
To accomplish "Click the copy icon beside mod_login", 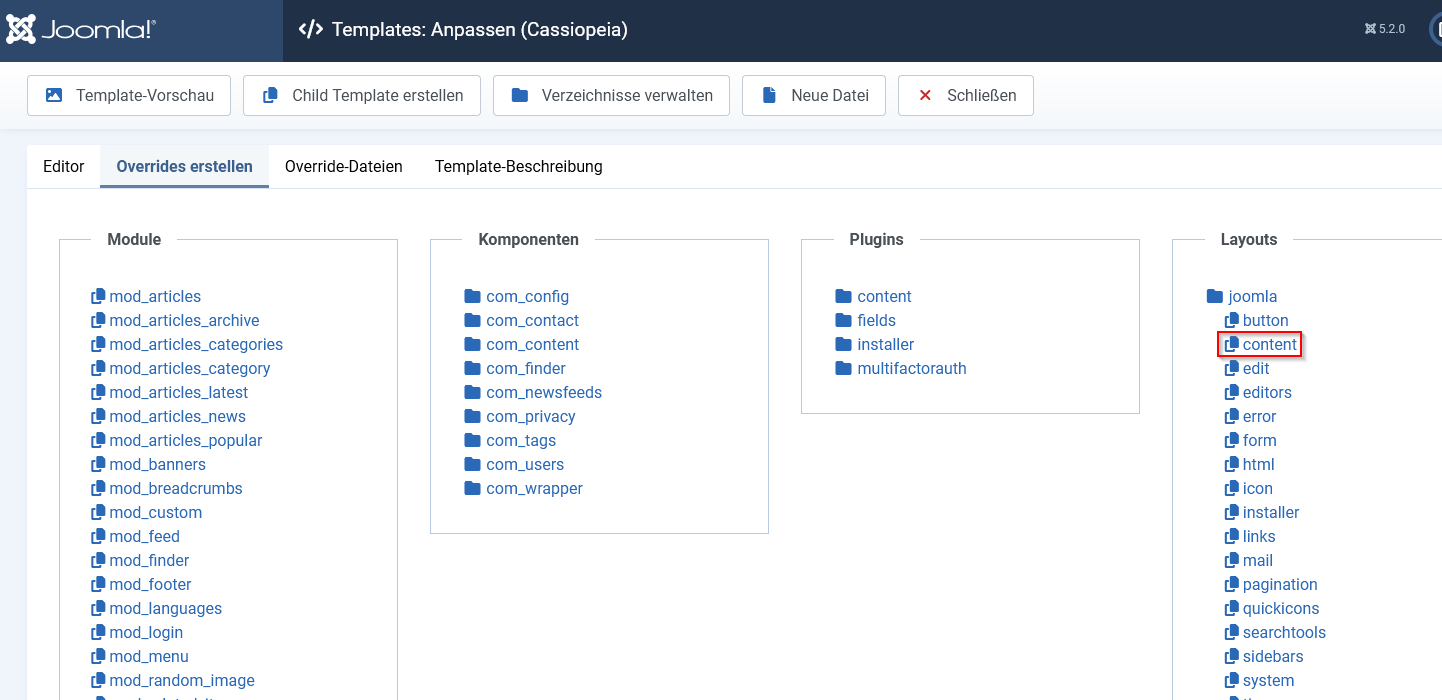I will point(98,632).
